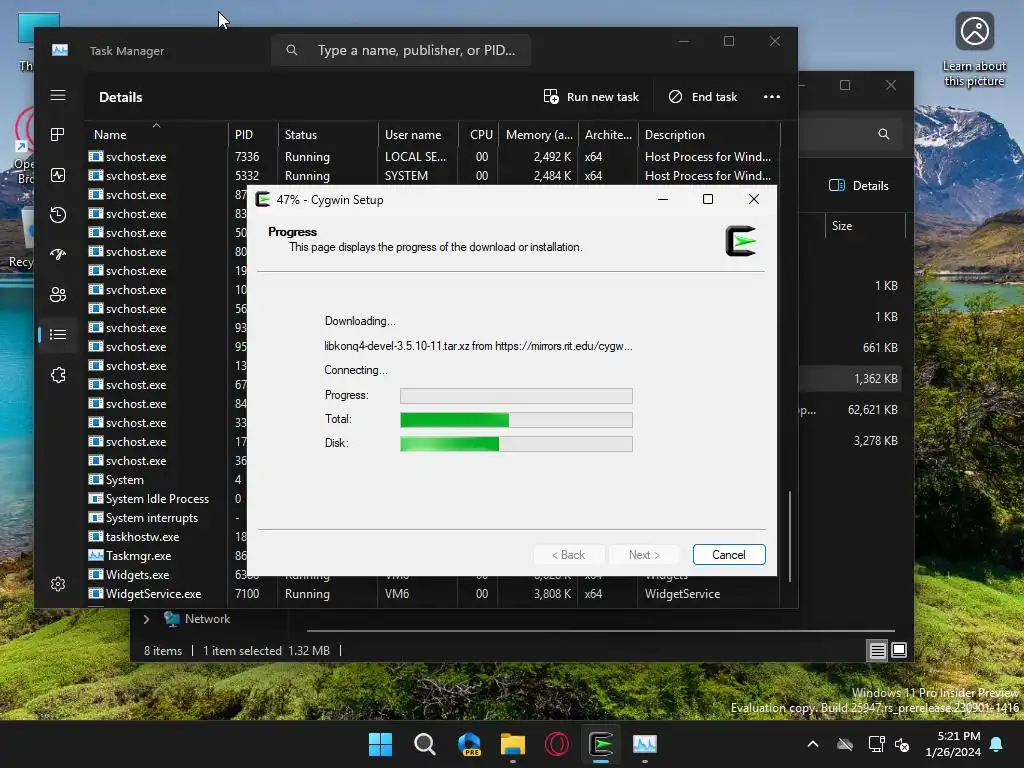Open taskbar Search
This screenshot has width=1024, height=768.
[424, 744]
